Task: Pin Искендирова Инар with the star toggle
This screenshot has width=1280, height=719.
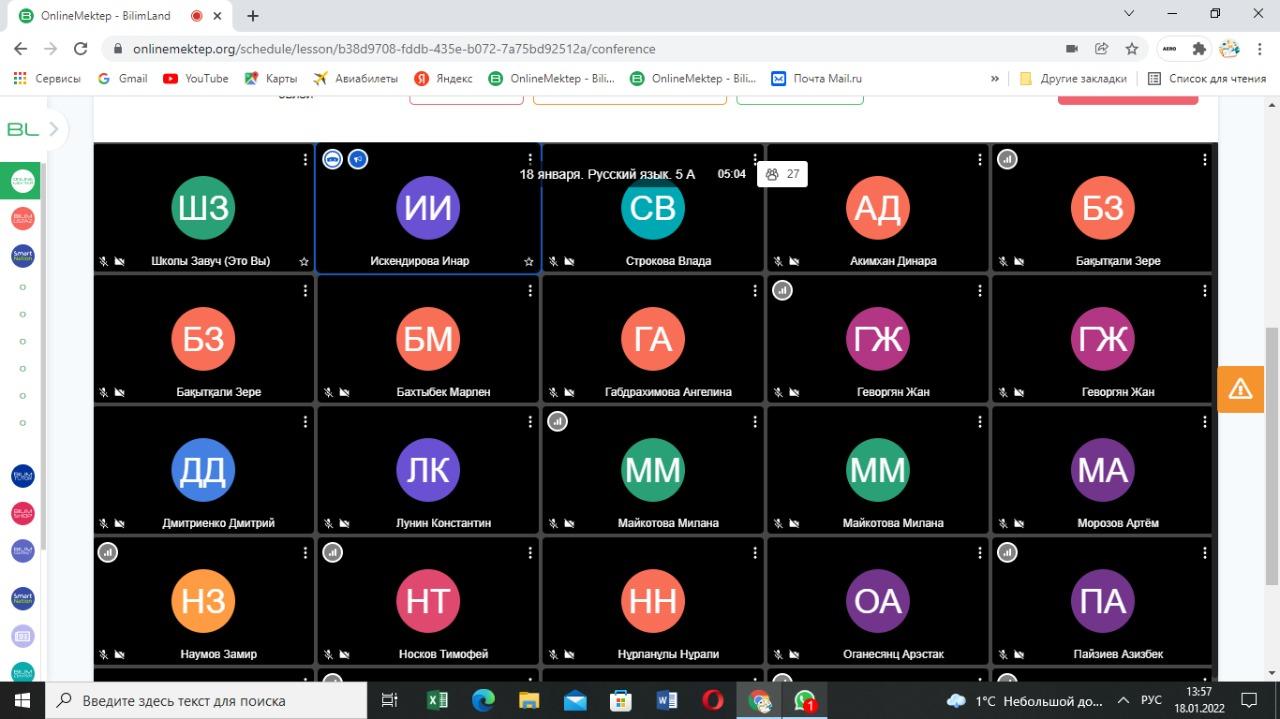Action: click(529, 262)
